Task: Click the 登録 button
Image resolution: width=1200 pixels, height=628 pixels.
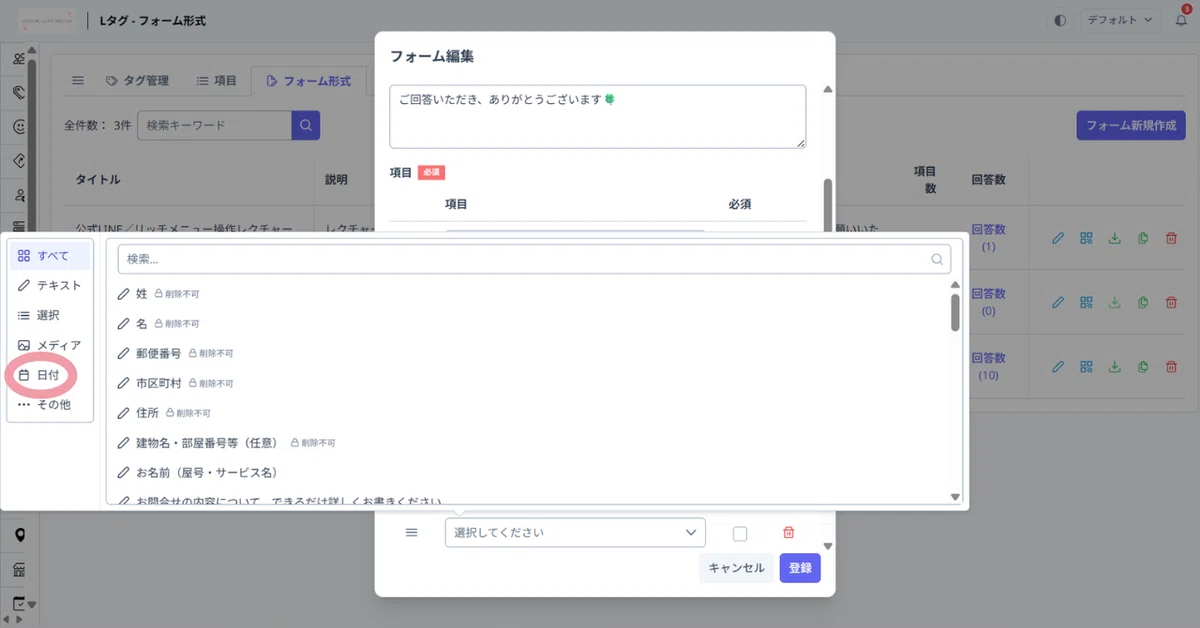Action: (800, 568)
